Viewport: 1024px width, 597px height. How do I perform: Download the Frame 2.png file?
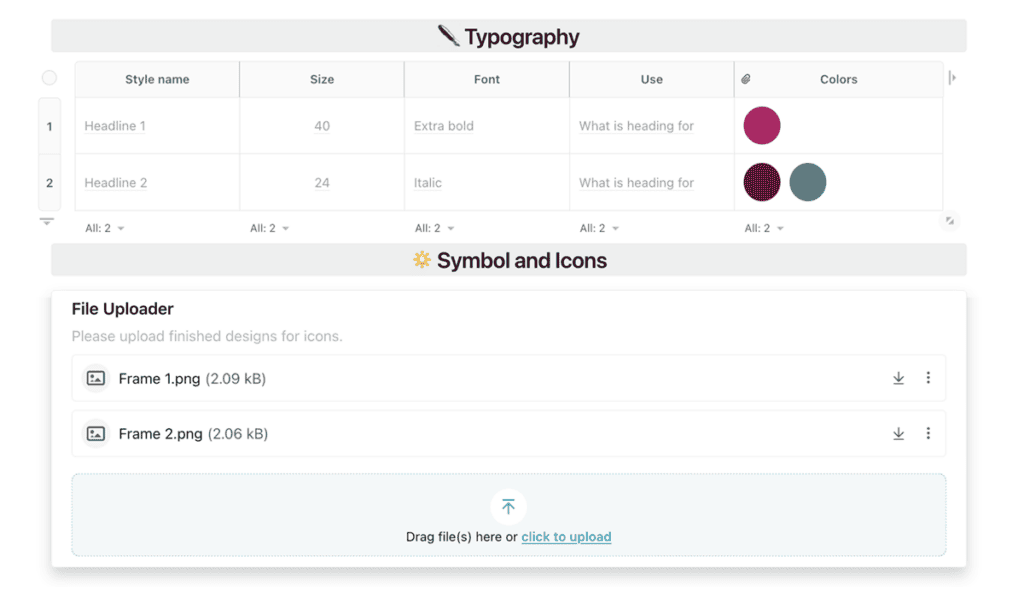click(898, 434)
